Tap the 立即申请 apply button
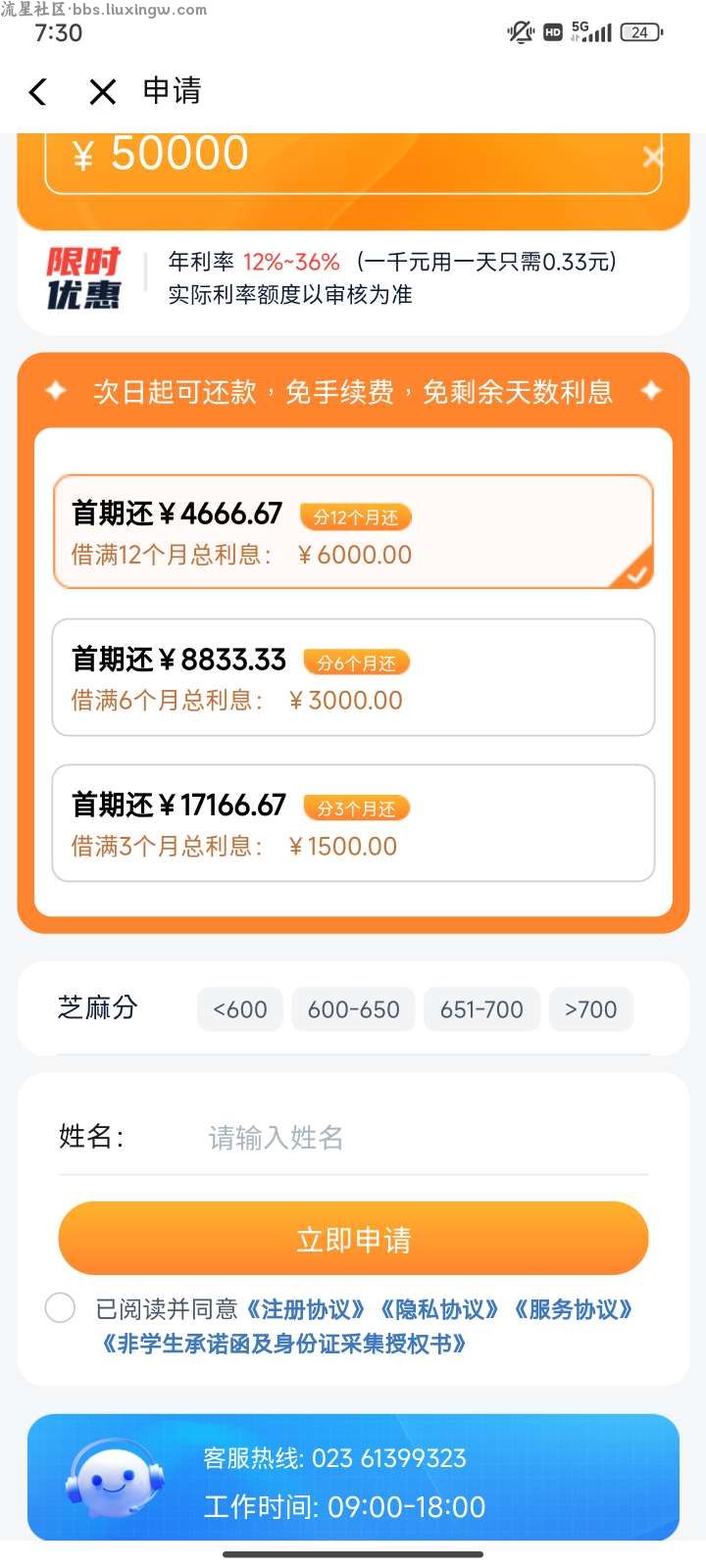 [353, 1239]
